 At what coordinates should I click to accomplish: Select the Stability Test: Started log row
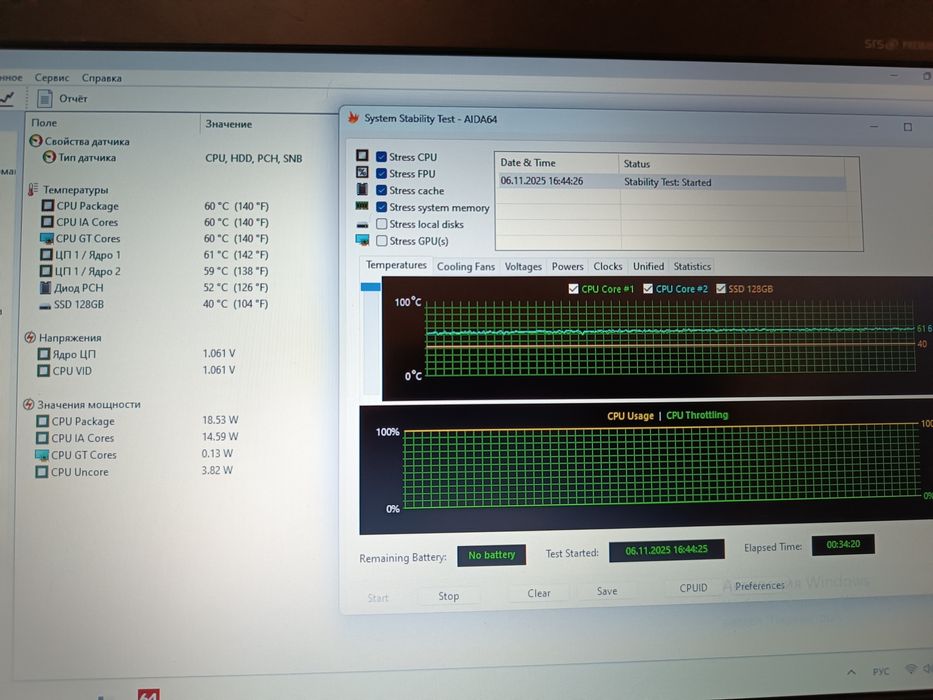click(x=671, y=182)
